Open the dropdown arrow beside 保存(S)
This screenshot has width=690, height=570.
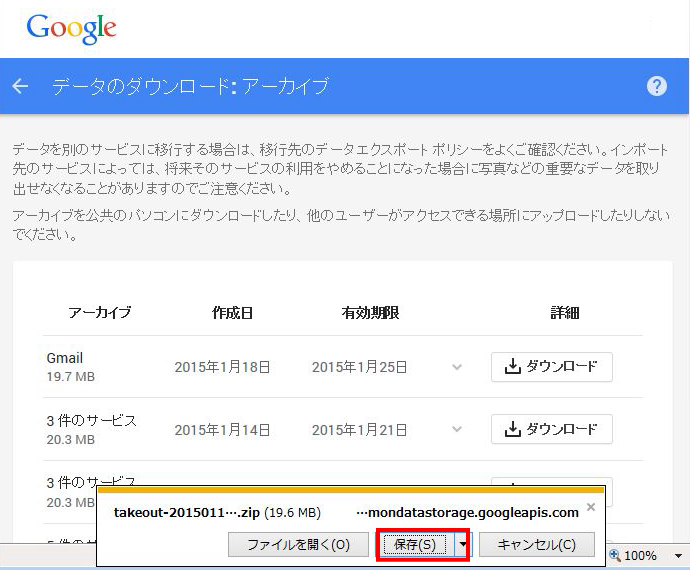click(x=462, y=544)
